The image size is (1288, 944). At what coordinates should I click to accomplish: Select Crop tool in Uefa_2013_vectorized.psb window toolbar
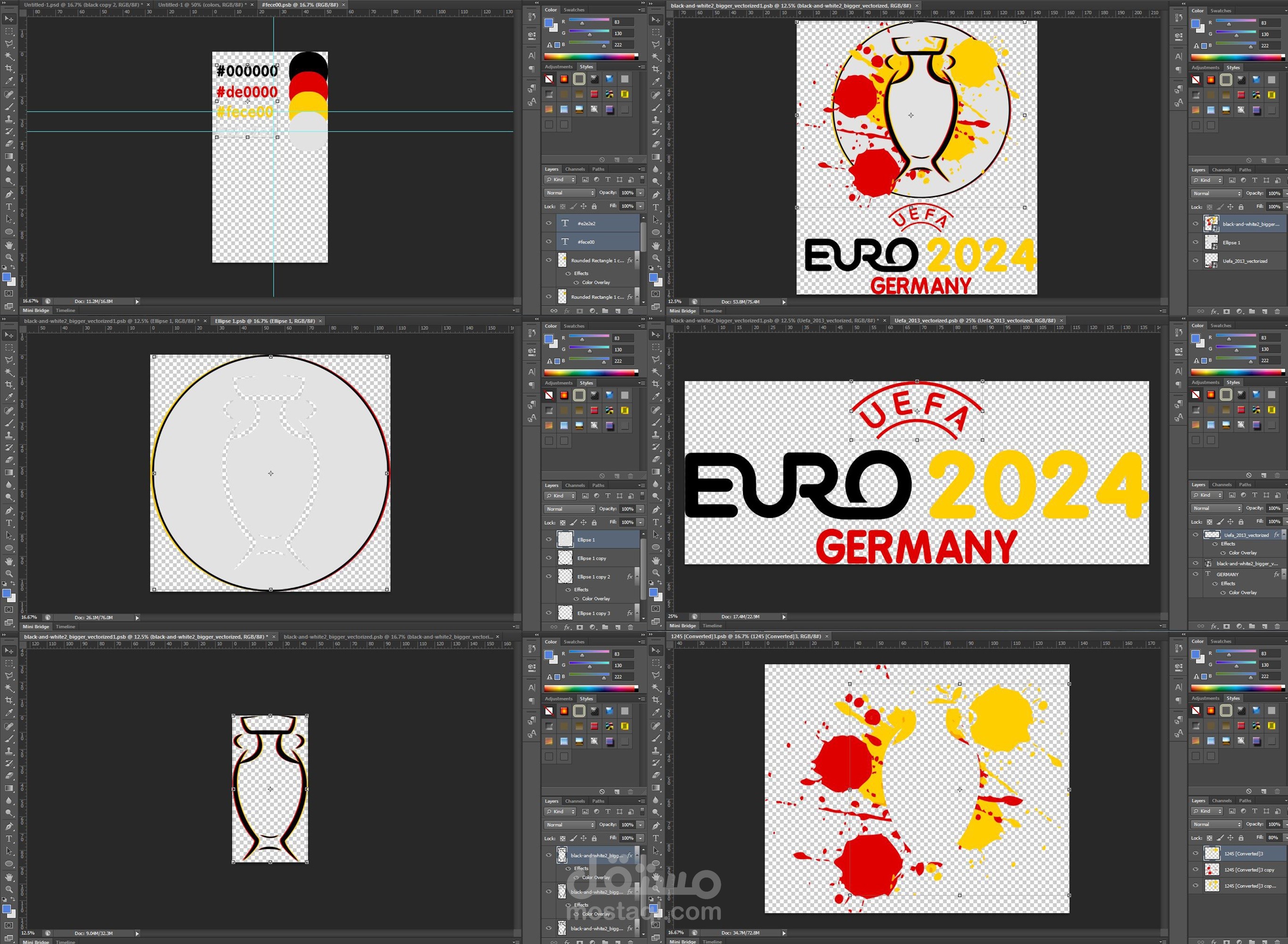point(656,384)
